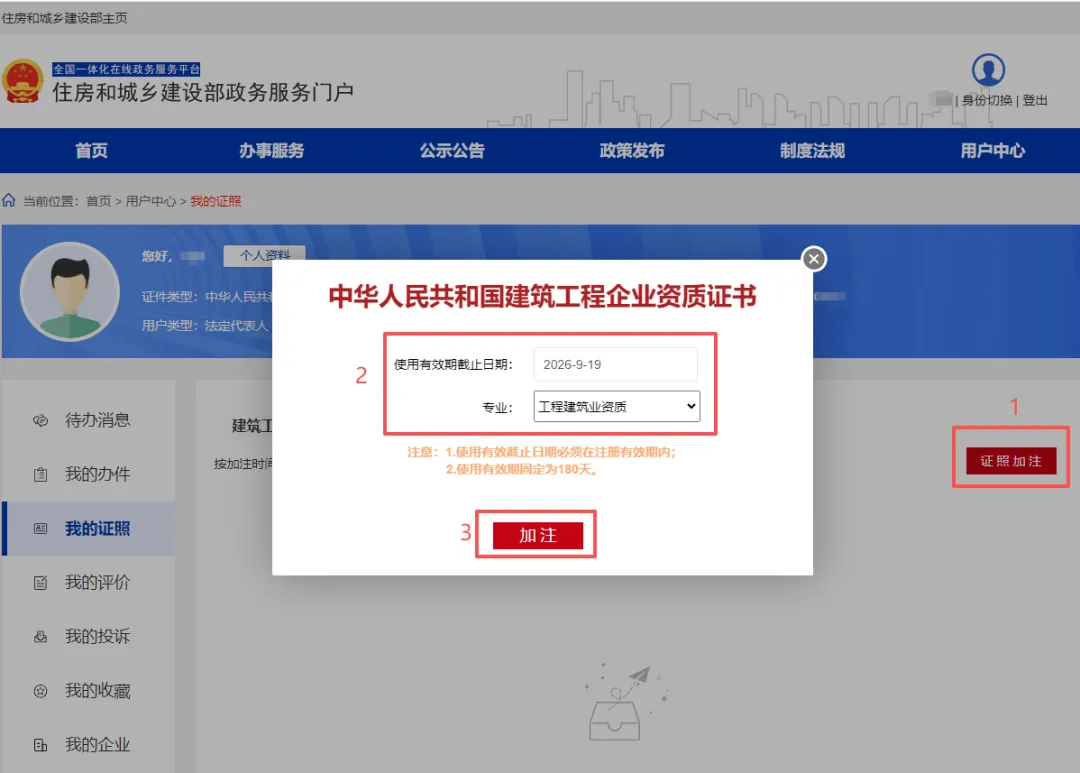The height and width of the screenshot is (773, 1080).
Task: Click the national emblem logo
Action: tap(23, 81)
